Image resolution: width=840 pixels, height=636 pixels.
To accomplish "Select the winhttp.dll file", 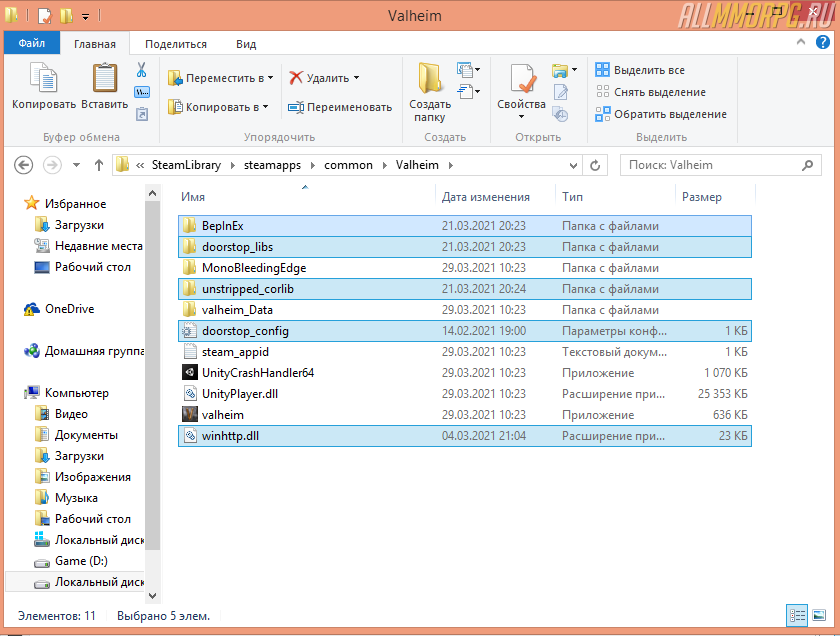I will pyautogui.click(x=464, y=436).
